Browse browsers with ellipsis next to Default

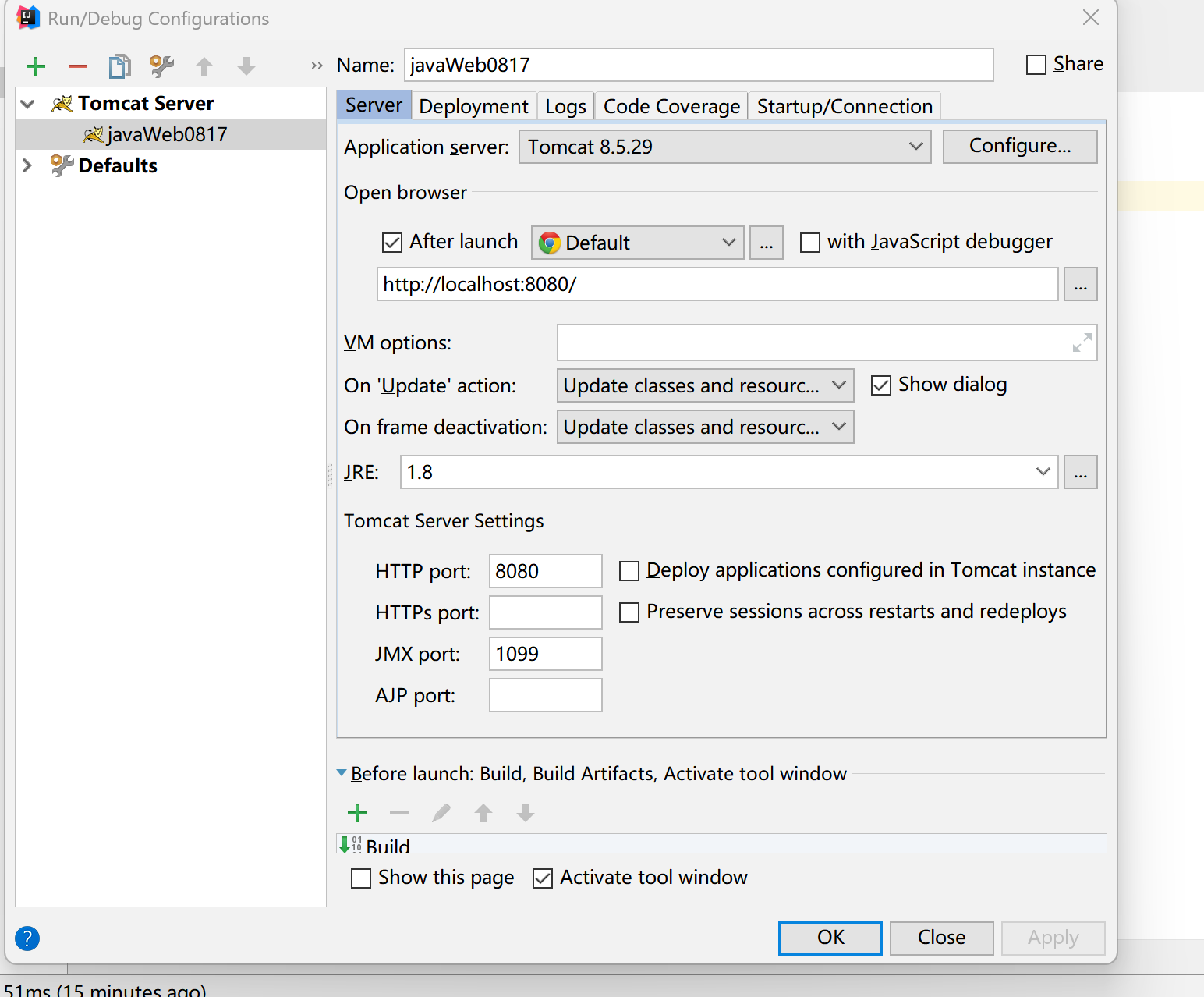pos(767,243)
